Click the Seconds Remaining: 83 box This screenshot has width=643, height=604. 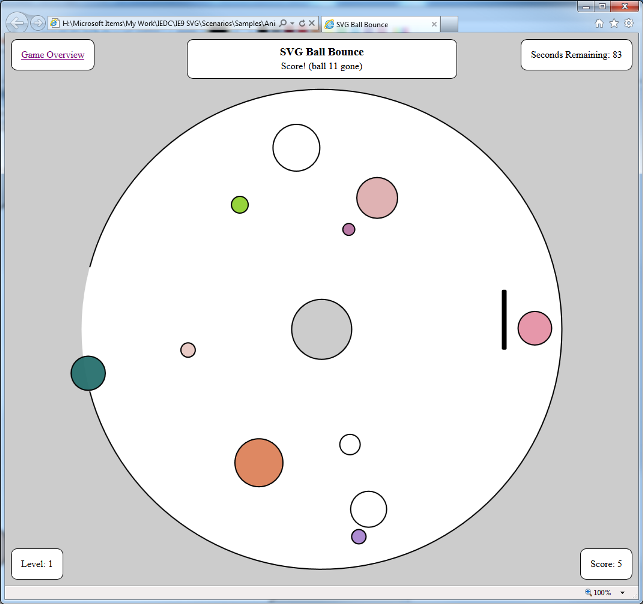pos(576,55)
